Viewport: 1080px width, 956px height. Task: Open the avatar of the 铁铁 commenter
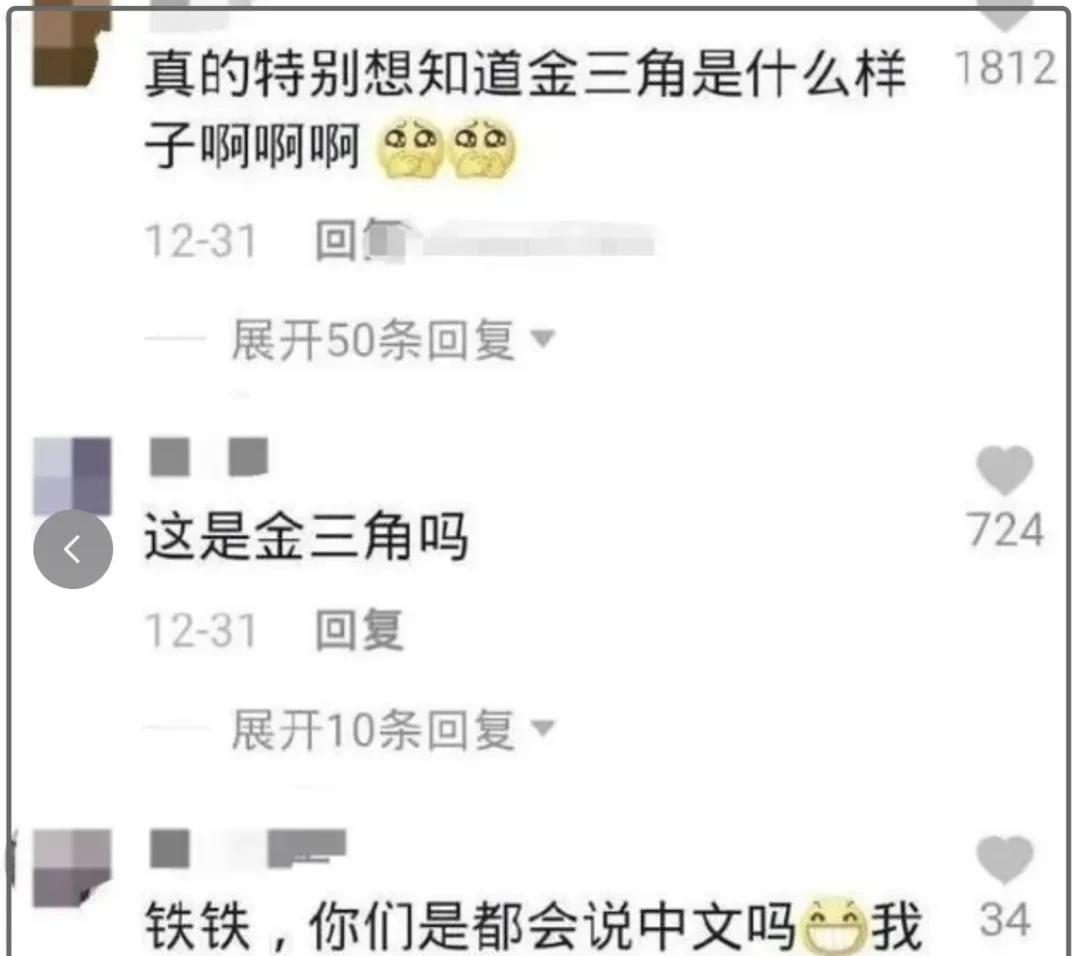[72, 869]
